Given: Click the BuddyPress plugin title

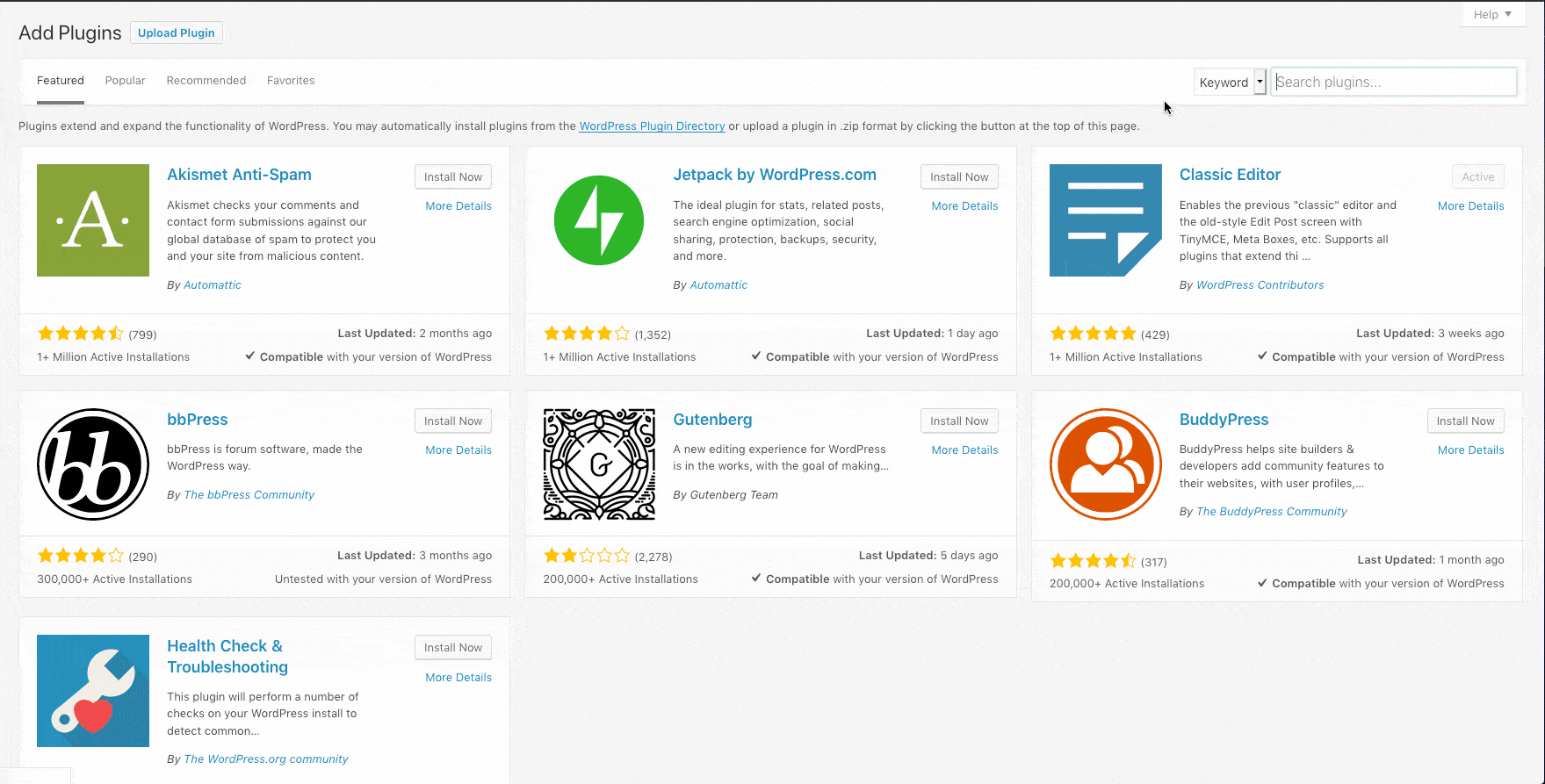Looking at the screenshot, I should point(1224,419).
